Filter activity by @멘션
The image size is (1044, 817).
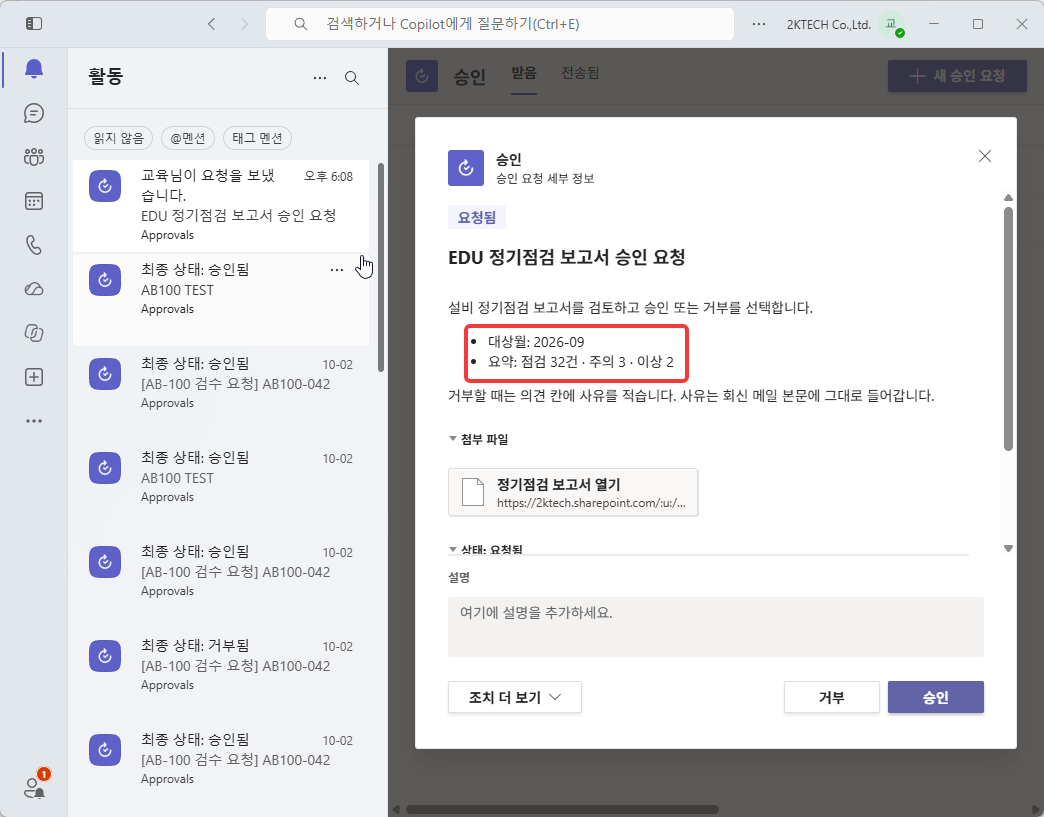188,138
